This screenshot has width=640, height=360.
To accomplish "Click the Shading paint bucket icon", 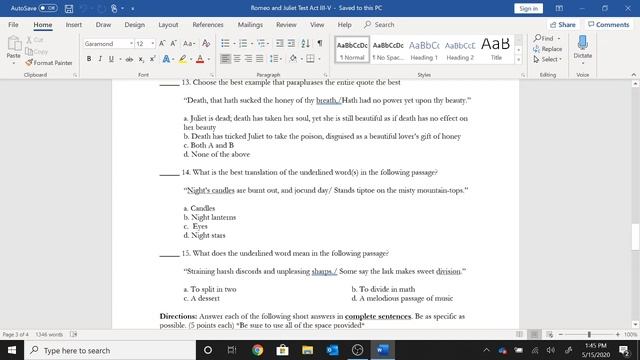I will [x=293, y=59].
